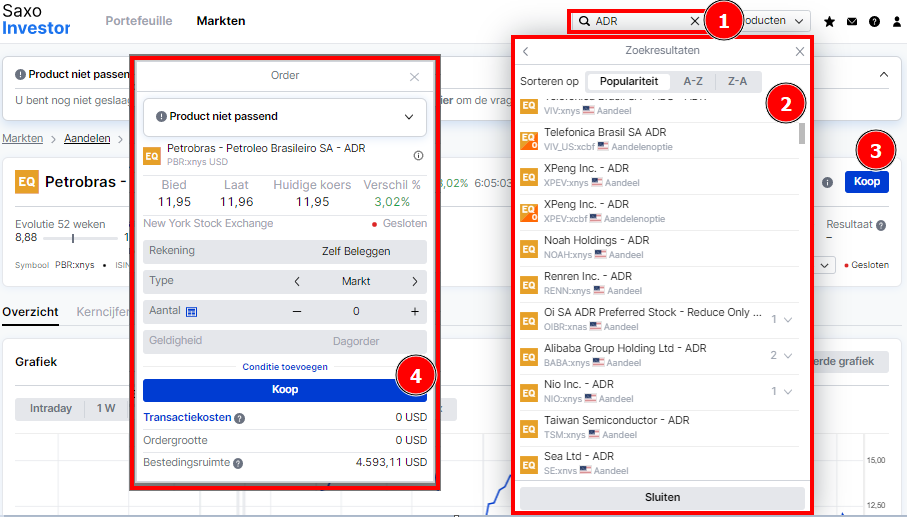Switch to next order Type
Screen dimensions: 907x517
pyautogui.click(x=415, y=282)
